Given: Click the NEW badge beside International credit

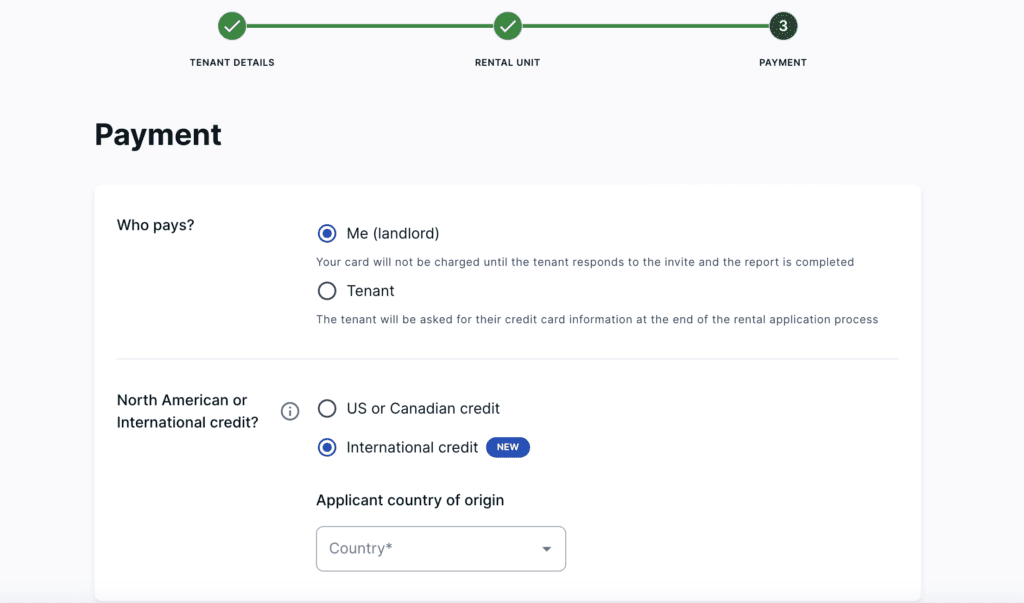Looking at the screenshot, I should (x=508, y=447).
